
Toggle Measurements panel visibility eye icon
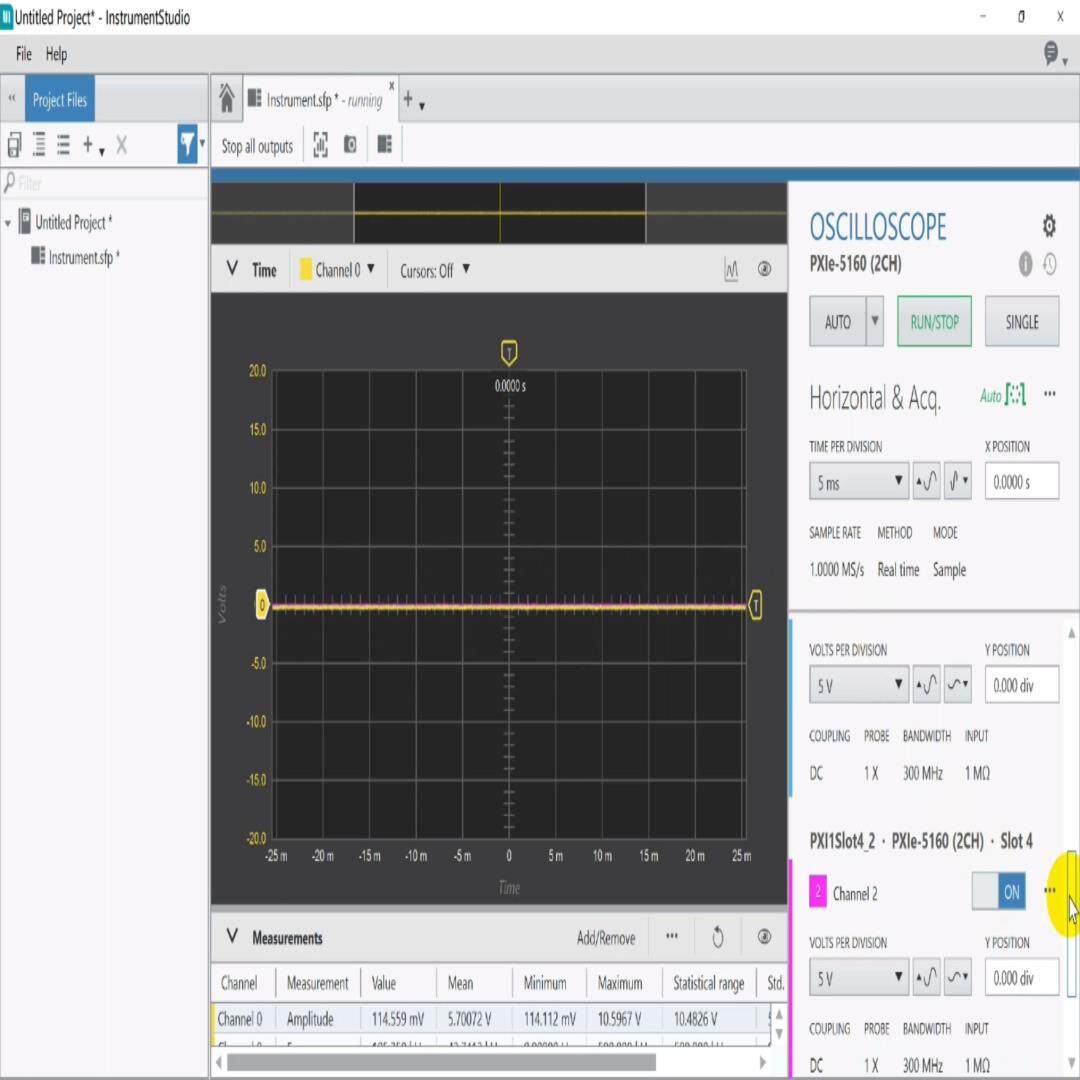pos(764,937)
